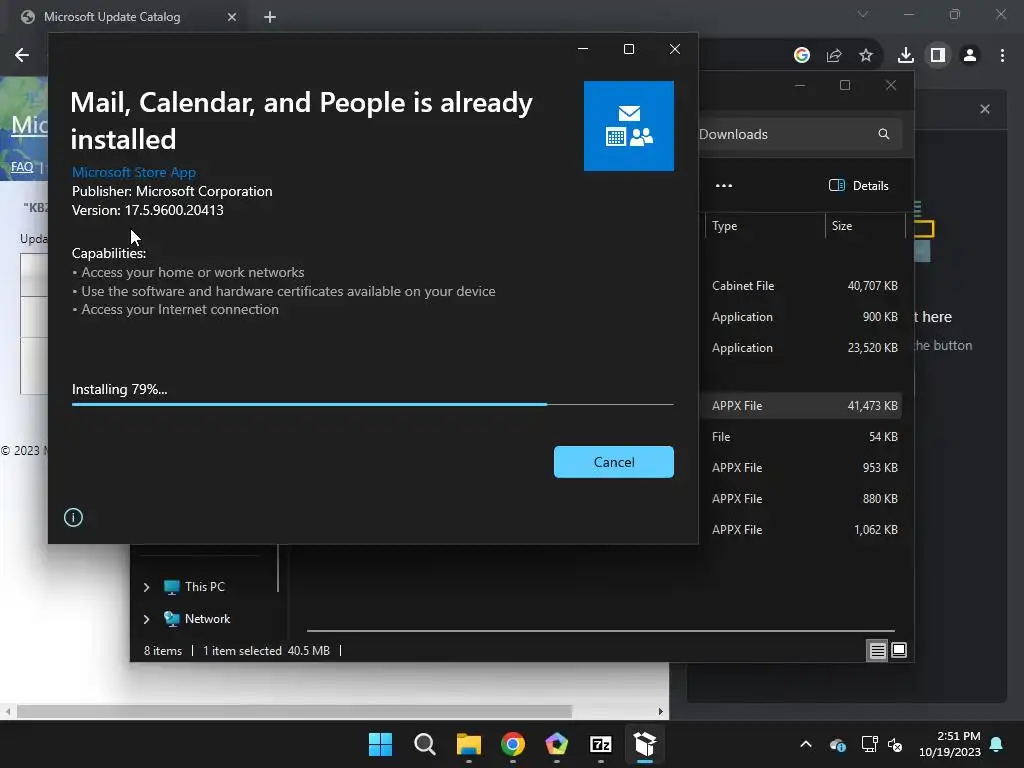Open Windows taskbar Search
The height and width of the screenshot is (768, 1024).
pyautogui.click(x=424, y=744)
